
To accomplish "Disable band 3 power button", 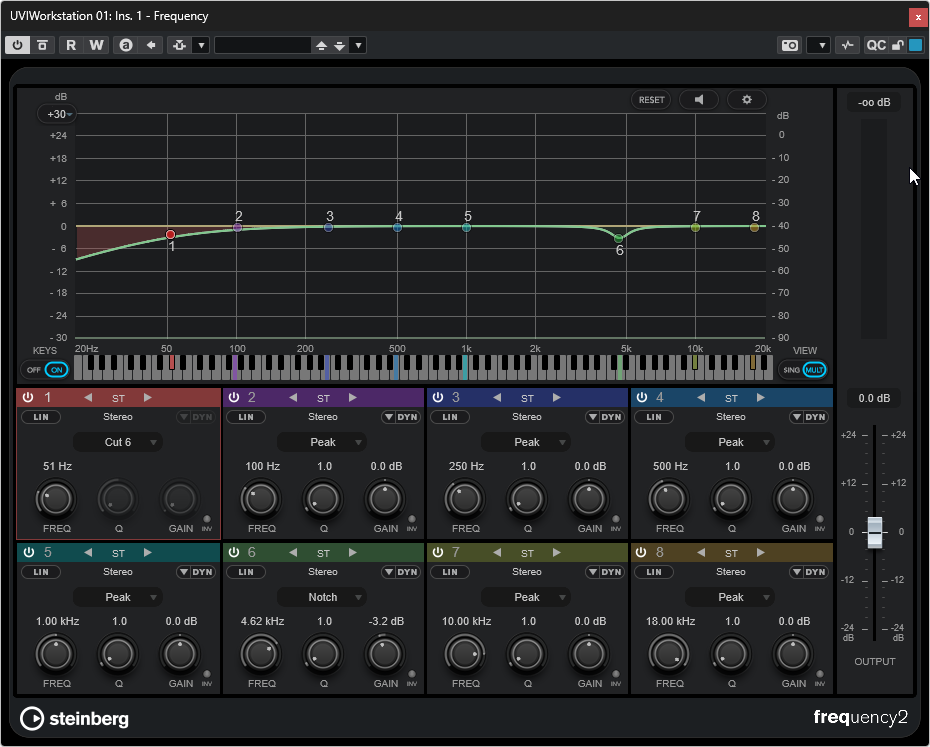I will coord(438,398).
